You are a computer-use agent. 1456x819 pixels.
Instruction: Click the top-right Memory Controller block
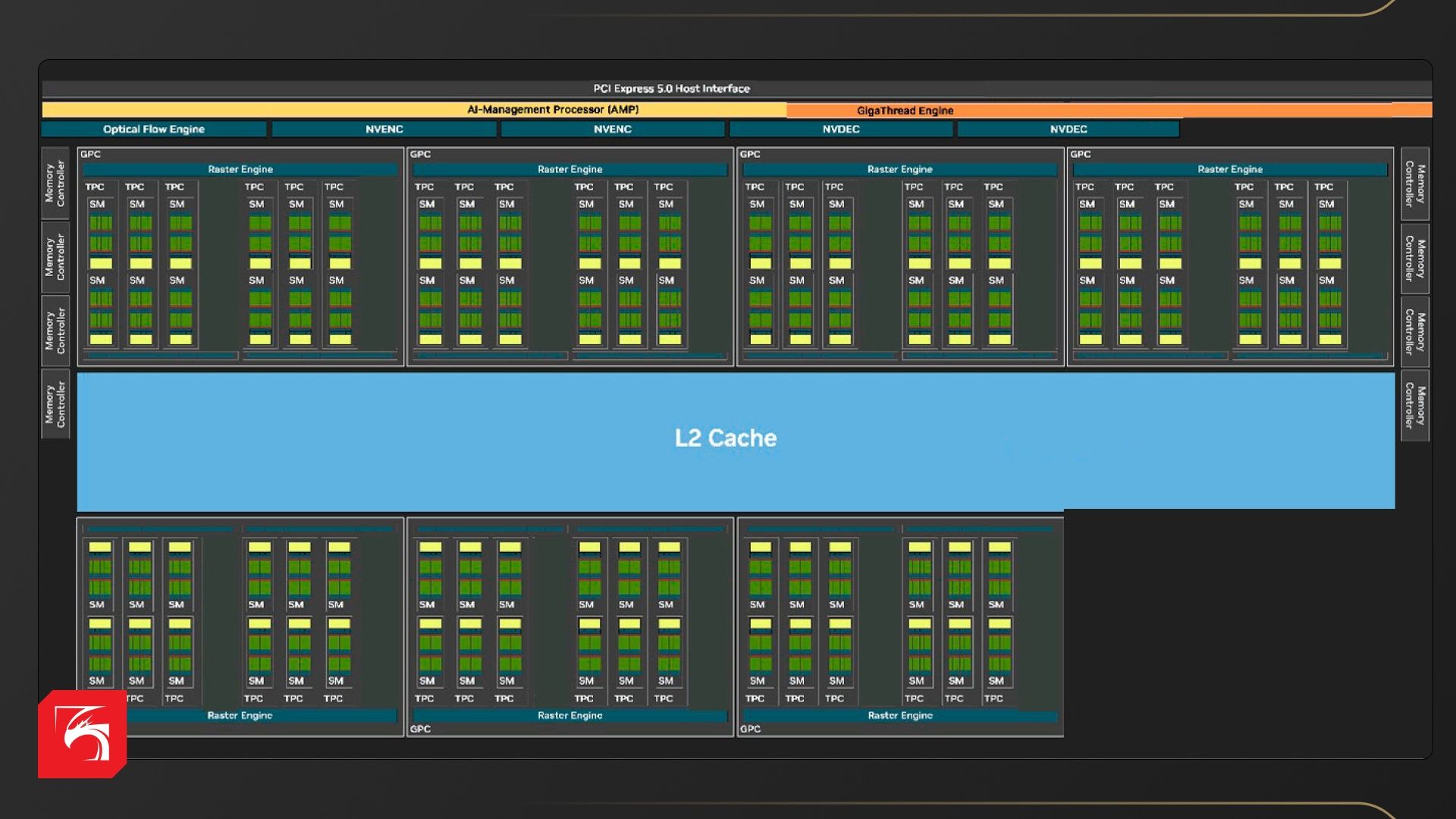pyautogui.click(x=1415, y=184)
